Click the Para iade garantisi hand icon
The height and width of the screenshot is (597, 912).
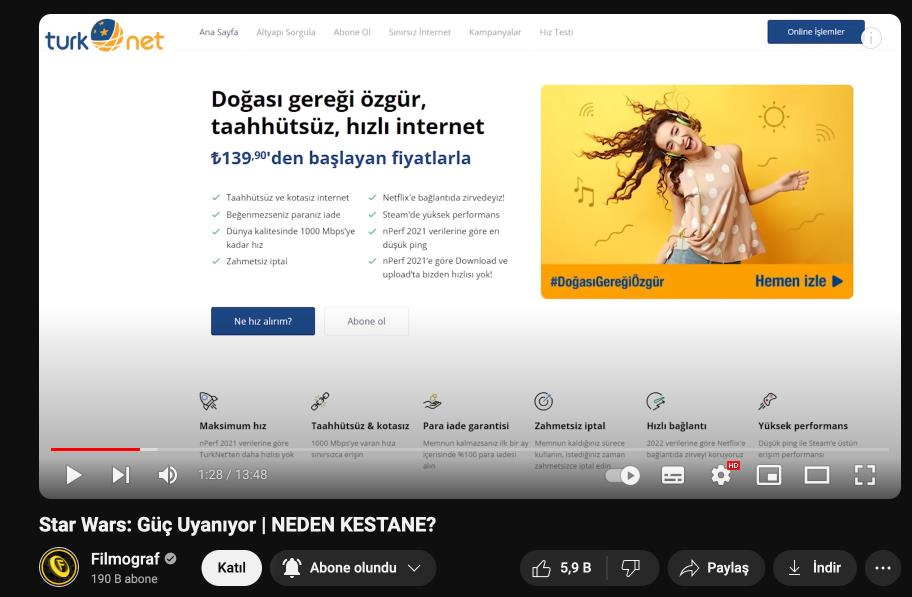432,401
